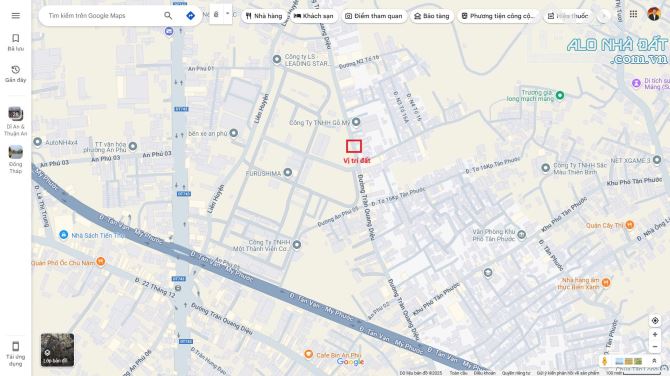Screen dimensions: 670x376
Task: Zoom out with the minus button
Action: click(655, 347)
